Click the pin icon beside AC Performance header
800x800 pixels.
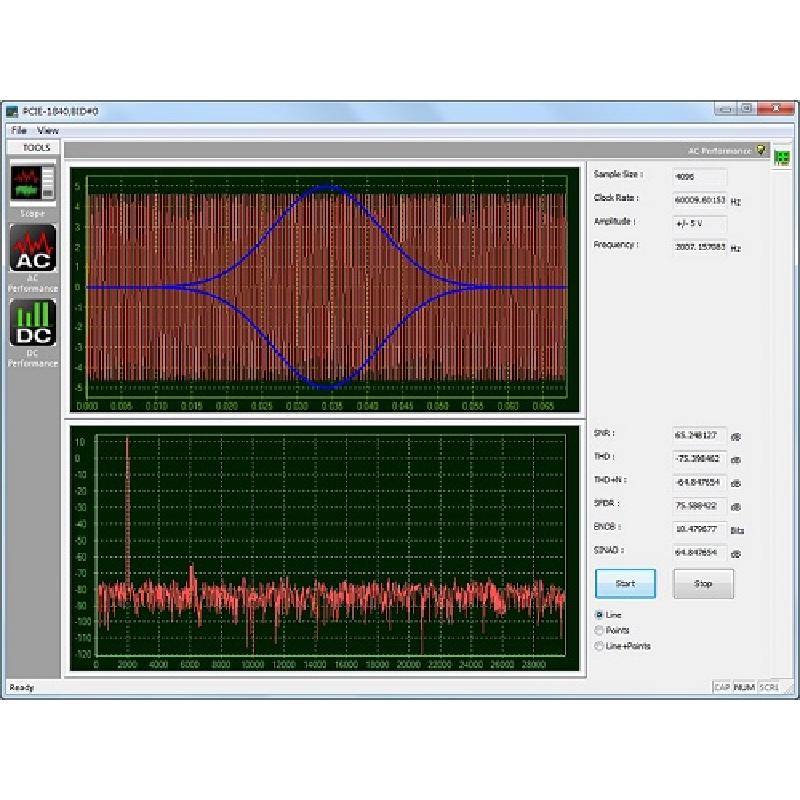[761, 150]
